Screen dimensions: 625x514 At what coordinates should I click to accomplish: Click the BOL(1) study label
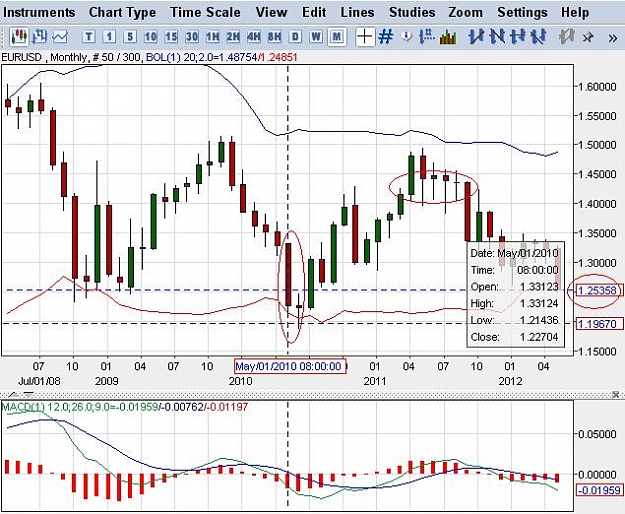tap(222, 57)
